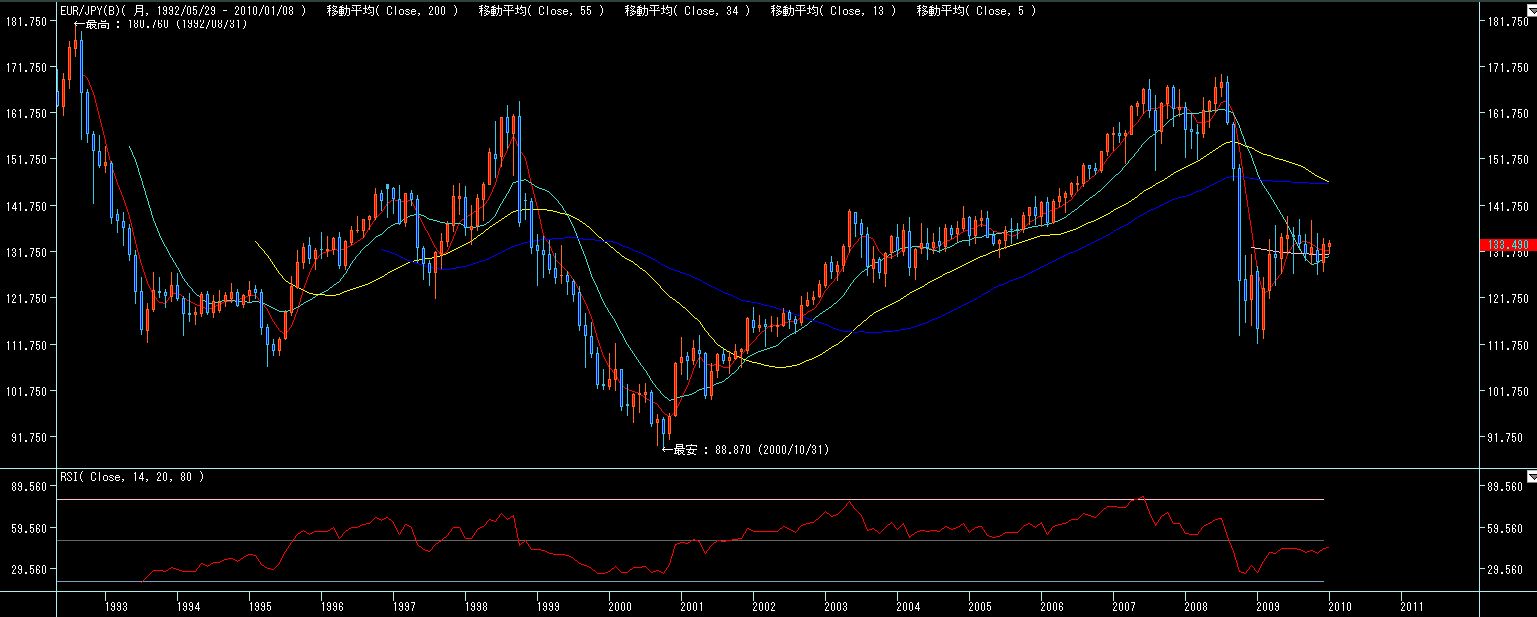The image size is (1537, 617).
Task: Click 91.750 on the left price axis
Action: (27, 437)
